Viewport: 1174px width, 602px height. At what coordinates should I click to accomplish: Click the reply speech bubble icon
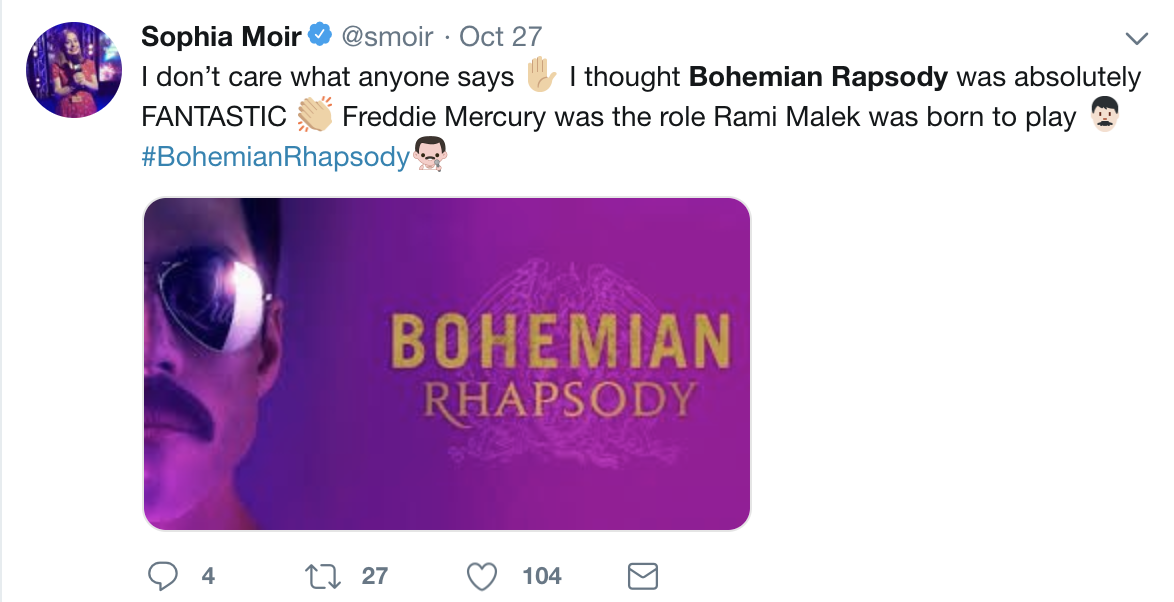pyautogui.click(x=163, y=576)
